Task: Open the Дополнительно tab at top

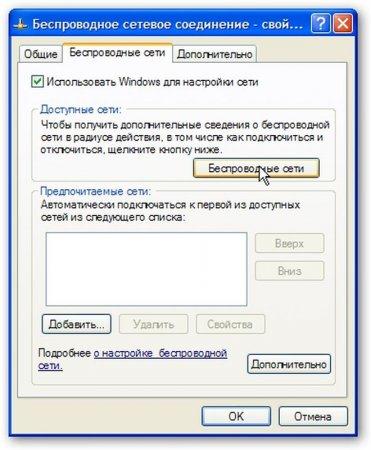Action: 215,54
